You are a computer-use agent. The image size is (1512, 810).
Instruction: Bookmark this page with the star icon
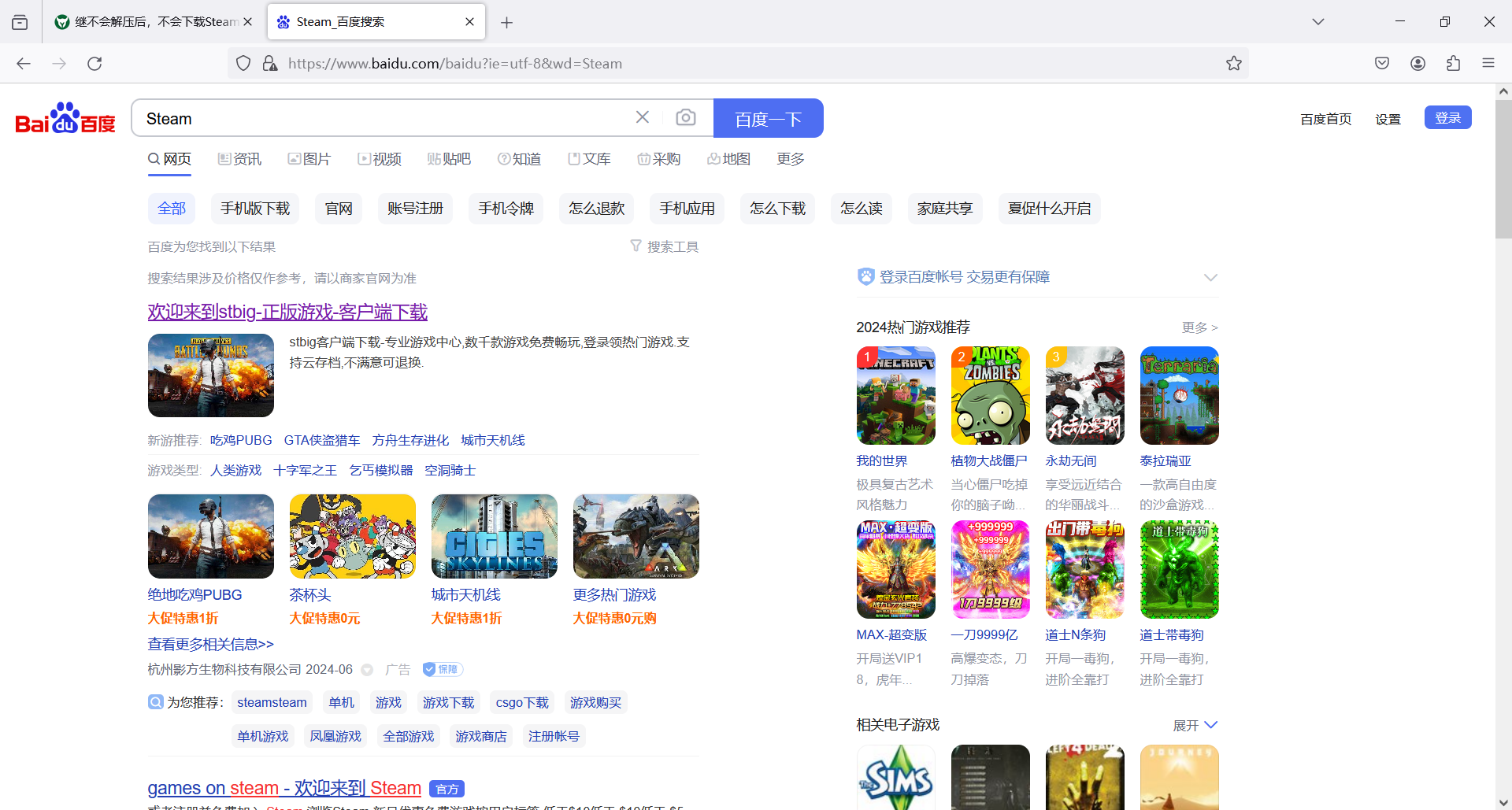click(1234, 64)
